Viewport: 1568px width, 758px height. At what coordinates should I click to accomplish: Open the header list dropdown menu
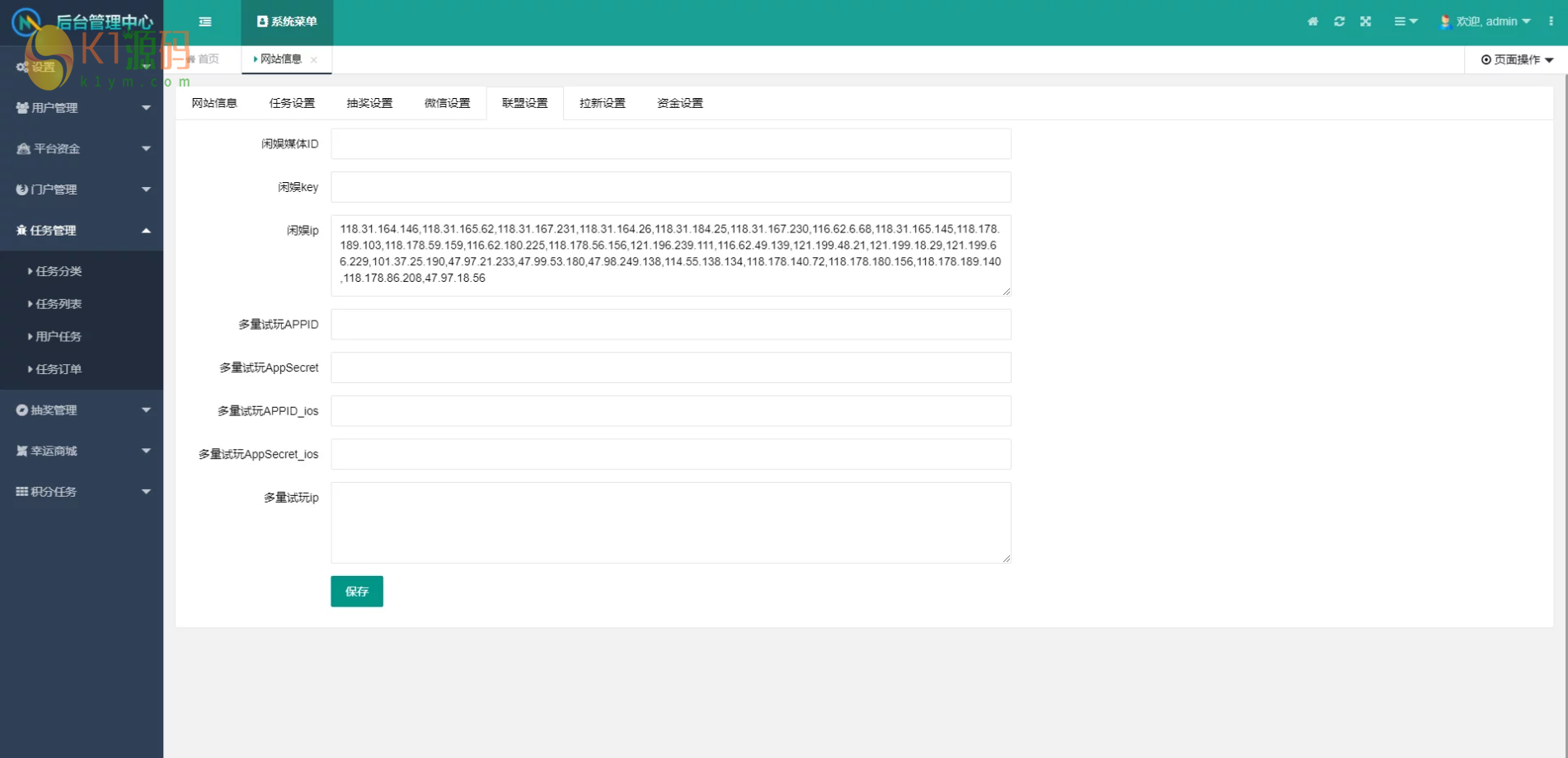(1406, 21)
